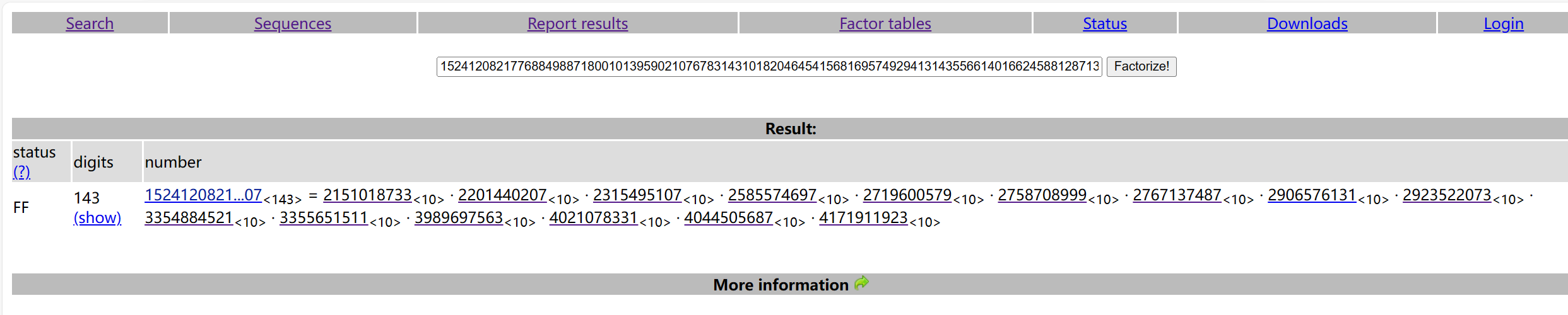Open the Factor tables page
Image resolution: width=1568 pixels, height=315 pixels.
click(885, 23)
